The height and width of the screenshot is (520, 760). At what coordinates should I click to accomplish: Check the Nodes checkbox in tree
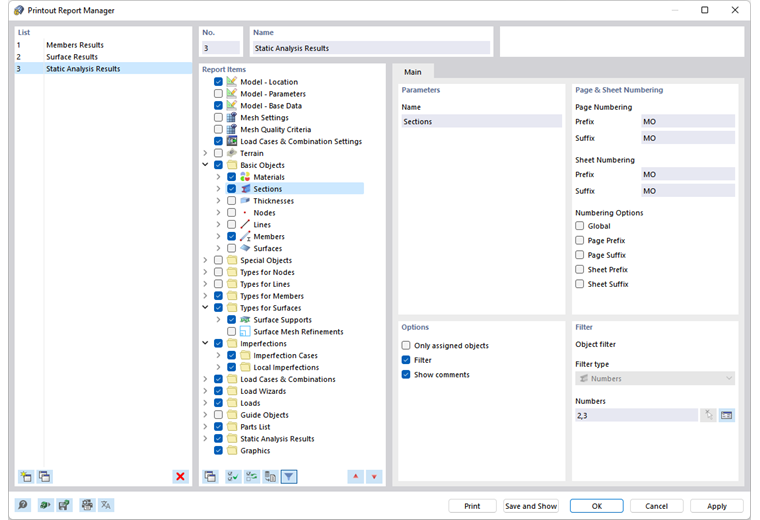tap(232, 213)
